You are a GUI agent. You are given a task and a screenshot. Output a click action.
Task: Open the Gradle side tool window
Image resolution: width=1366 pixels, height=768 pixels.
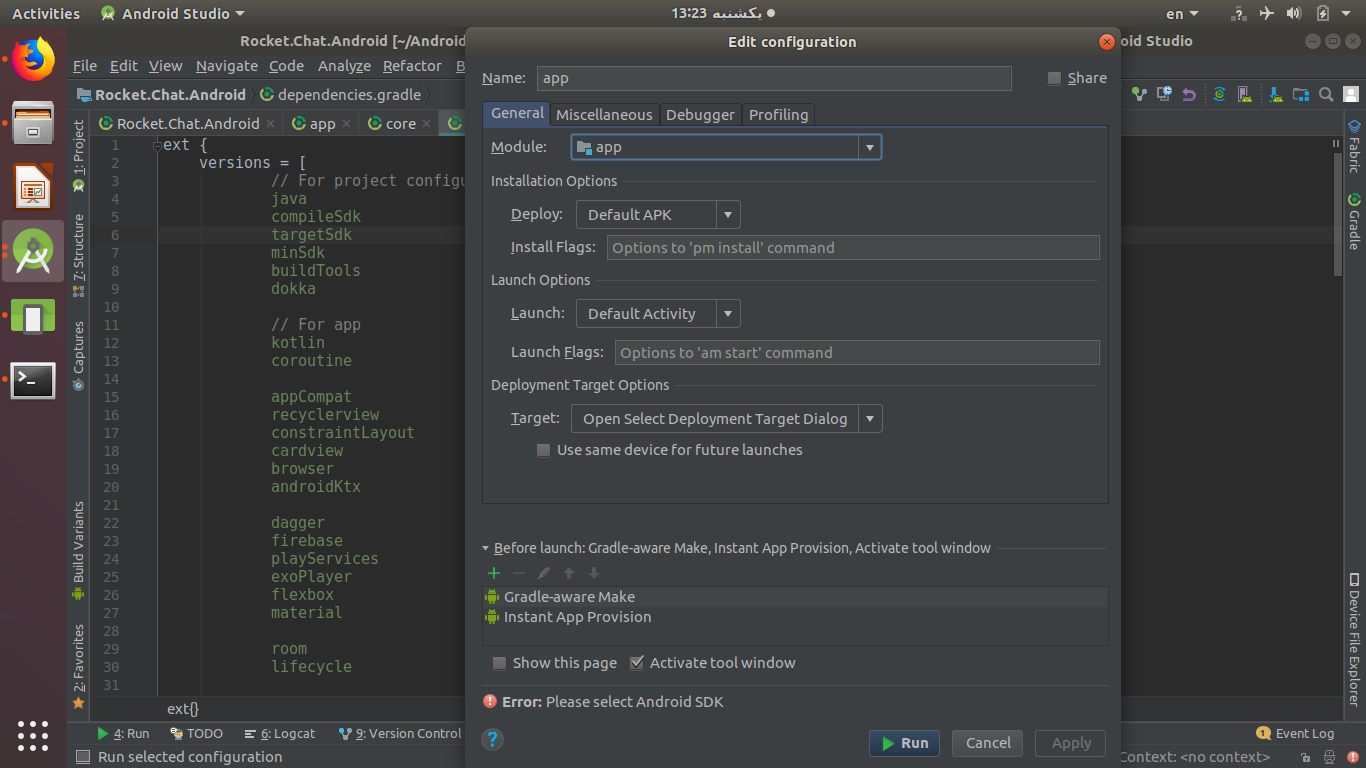pos(1354,221)
